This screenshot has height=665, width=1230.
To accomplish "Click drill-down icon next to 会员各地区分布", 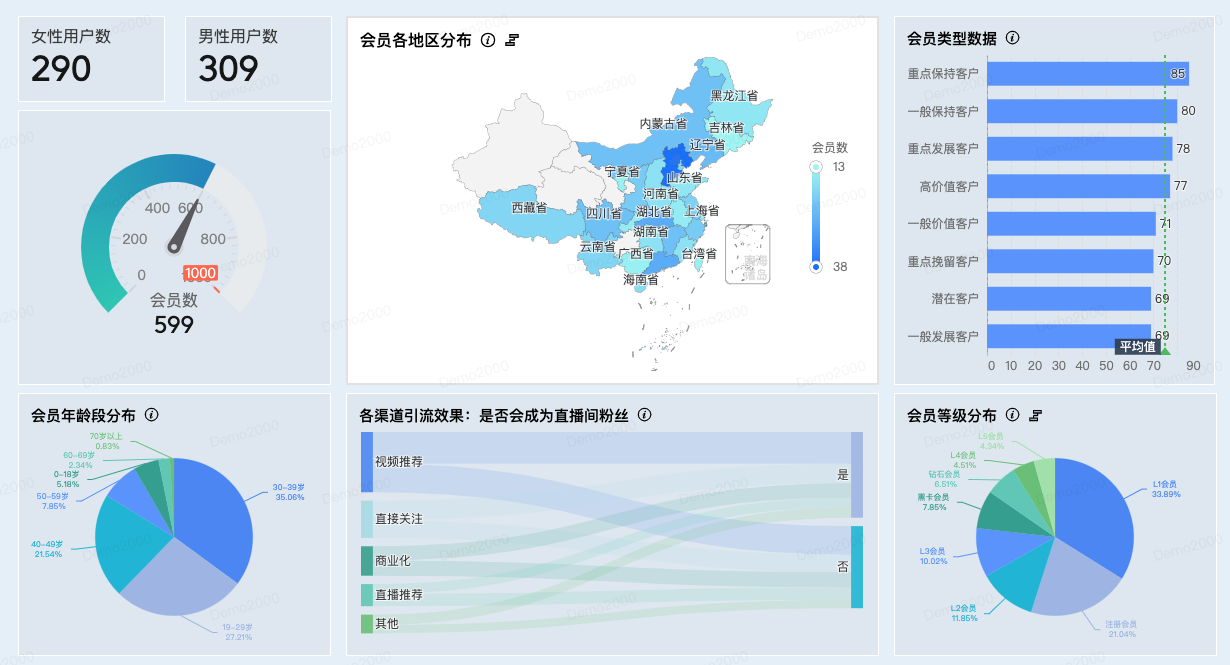I will click(512, 40).
